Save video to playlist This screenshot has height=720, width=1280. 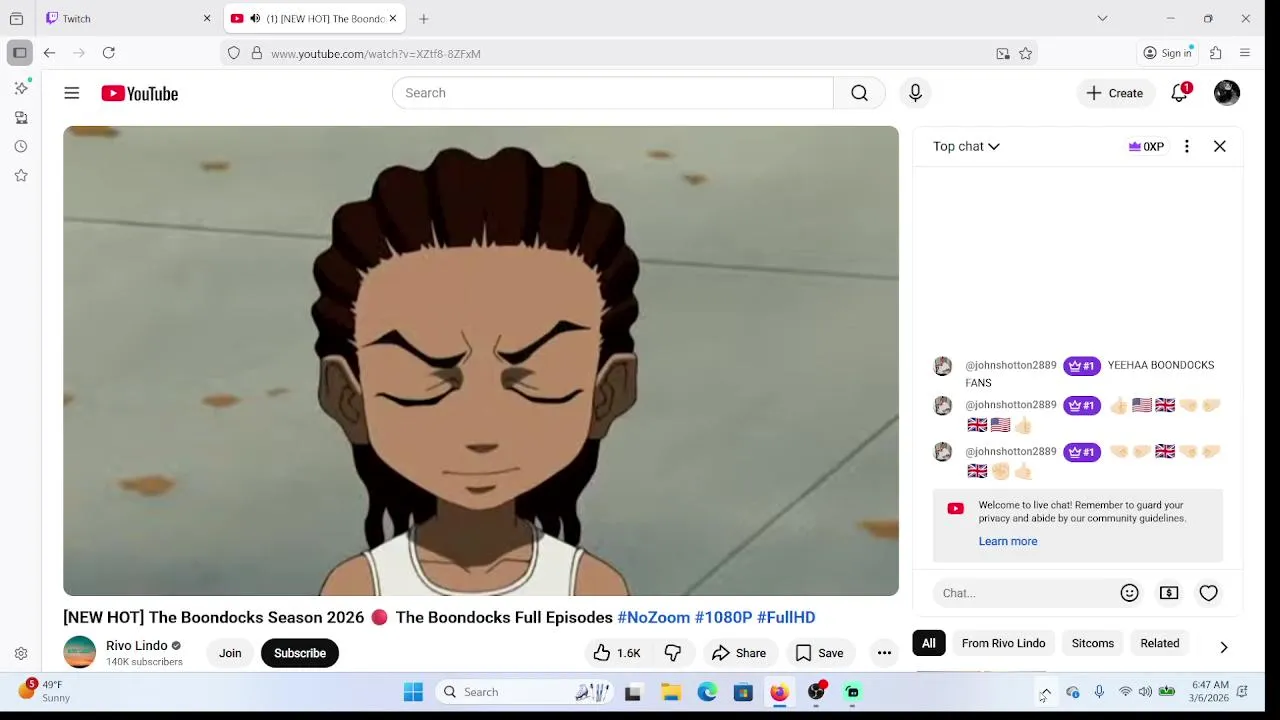(x=820, y=653)
